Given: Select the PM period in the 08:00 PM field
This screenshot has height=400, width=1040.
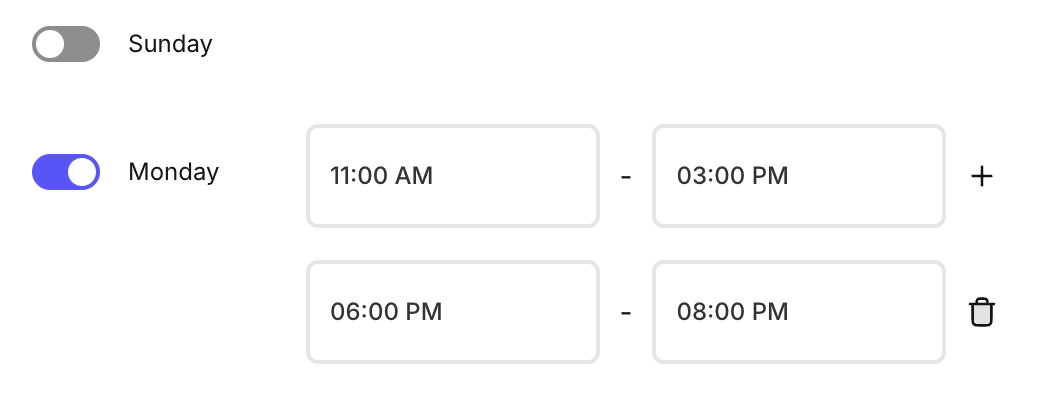Looking at the screenshot, I should (x=770, y=312).
